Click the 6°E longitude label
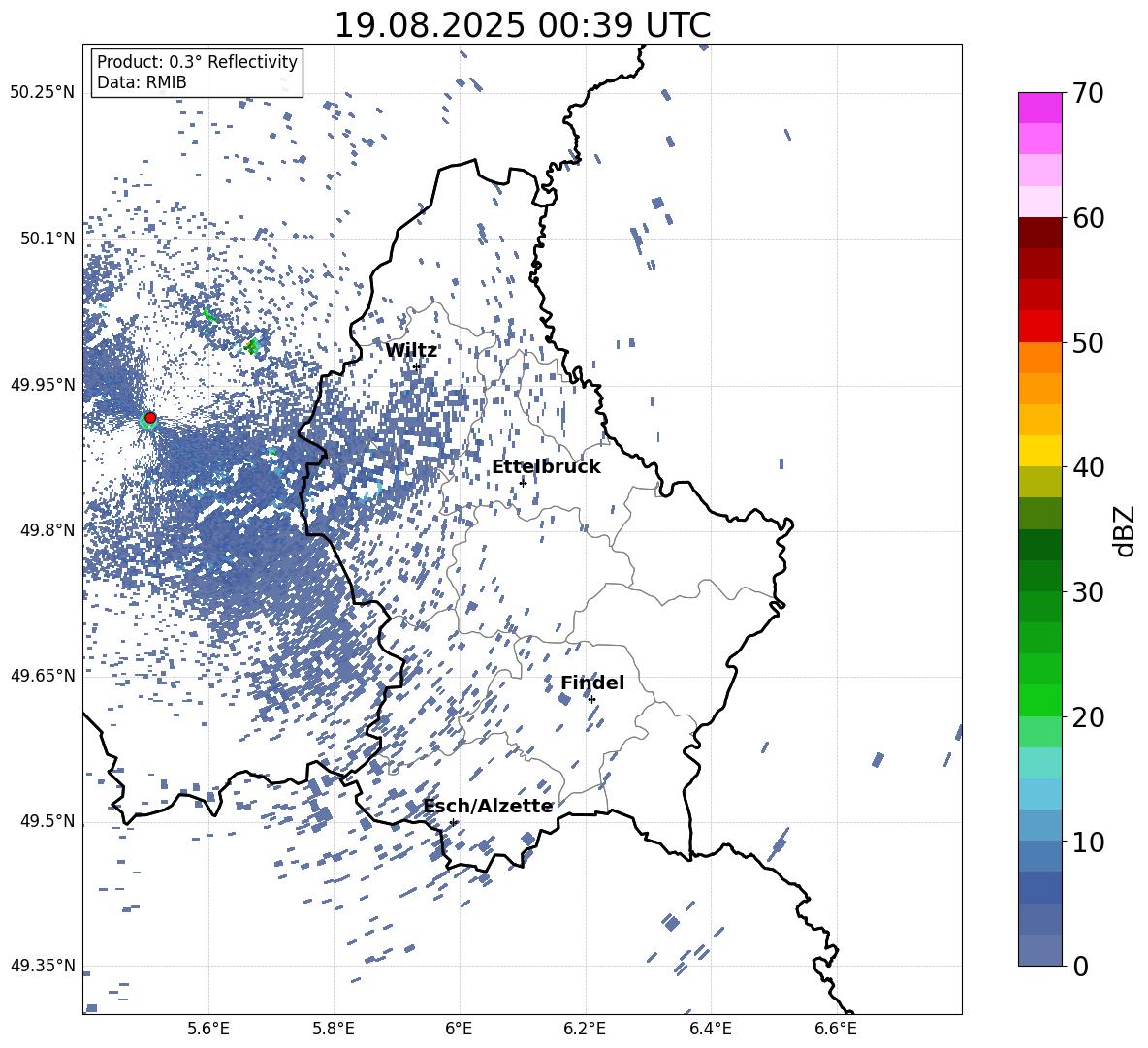The width and height of the screenshot is (1148, 1048). click(459, 1029)
